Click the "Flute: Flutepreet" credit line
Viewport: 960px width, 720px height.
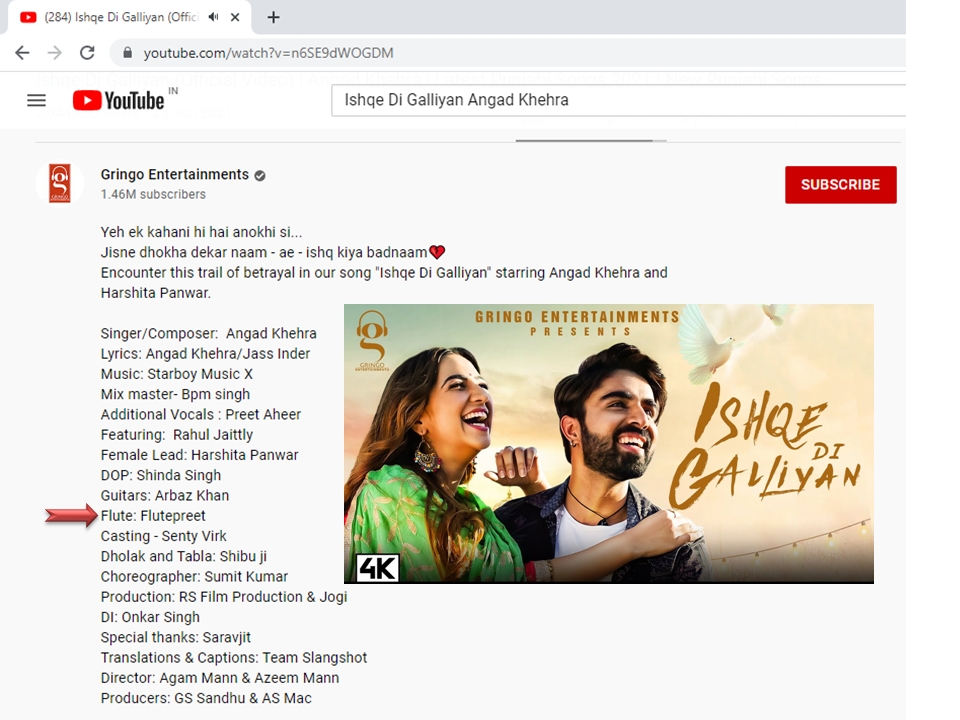tap(153, 516)
